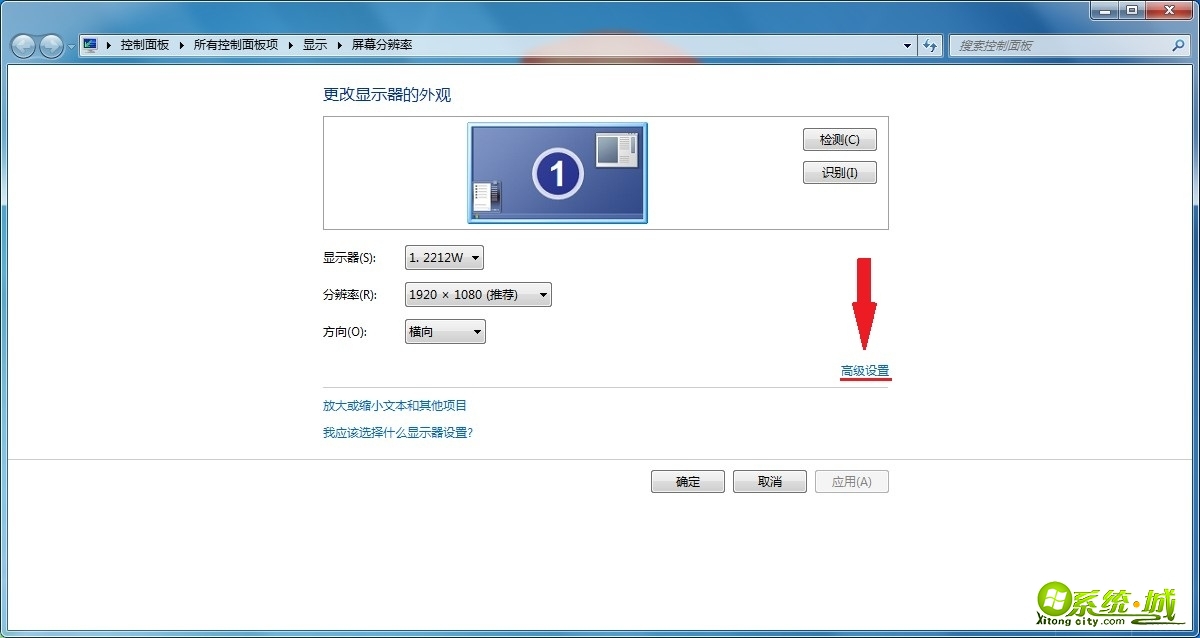Go to 显示 in the breadcrumb path
This screenshot has width=1200, height=638.
coord(315,44)
